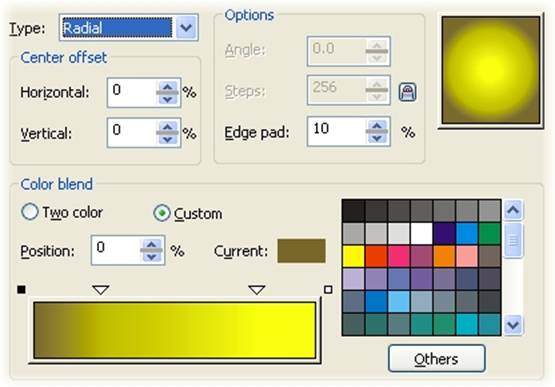Pick the white swatch in the palette
This screenshot has width=555, height=387.
[422, 233]
